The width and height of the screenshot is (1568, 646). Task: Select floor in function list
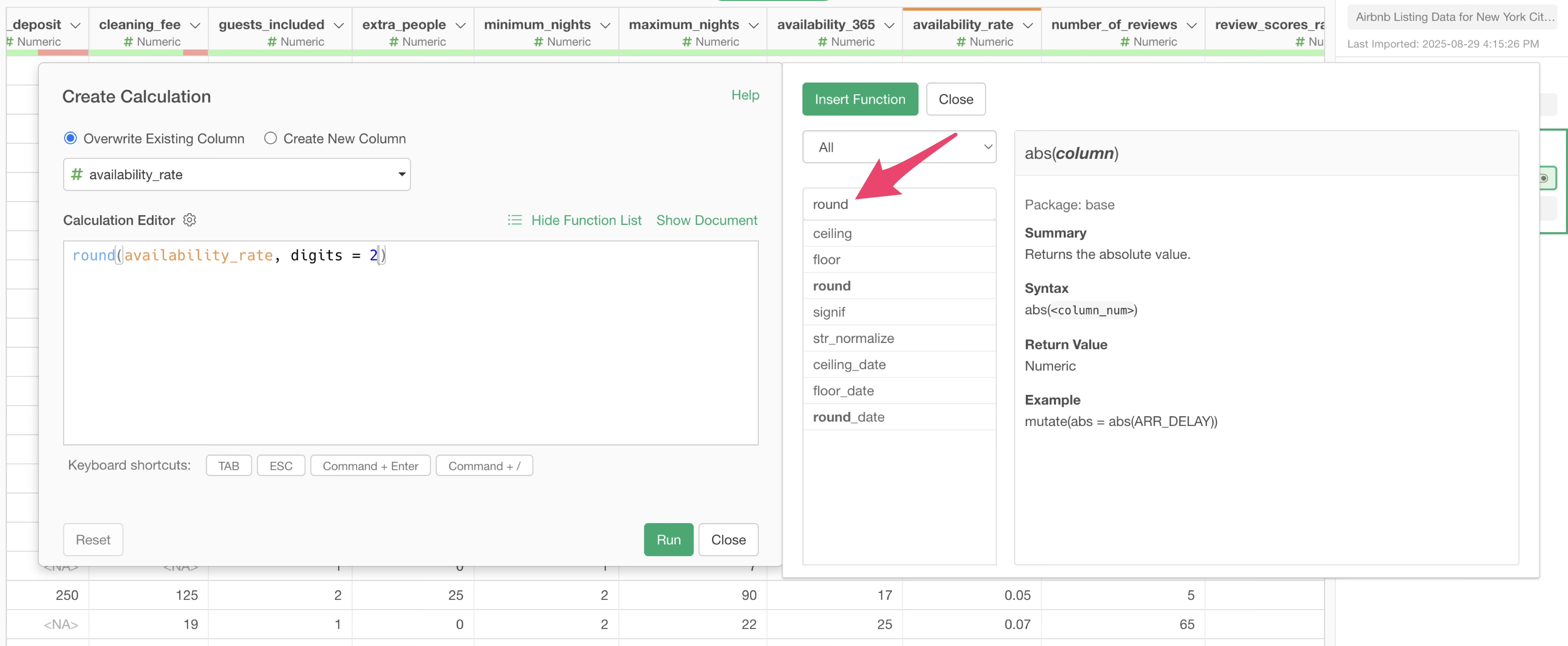pos(898,259)
